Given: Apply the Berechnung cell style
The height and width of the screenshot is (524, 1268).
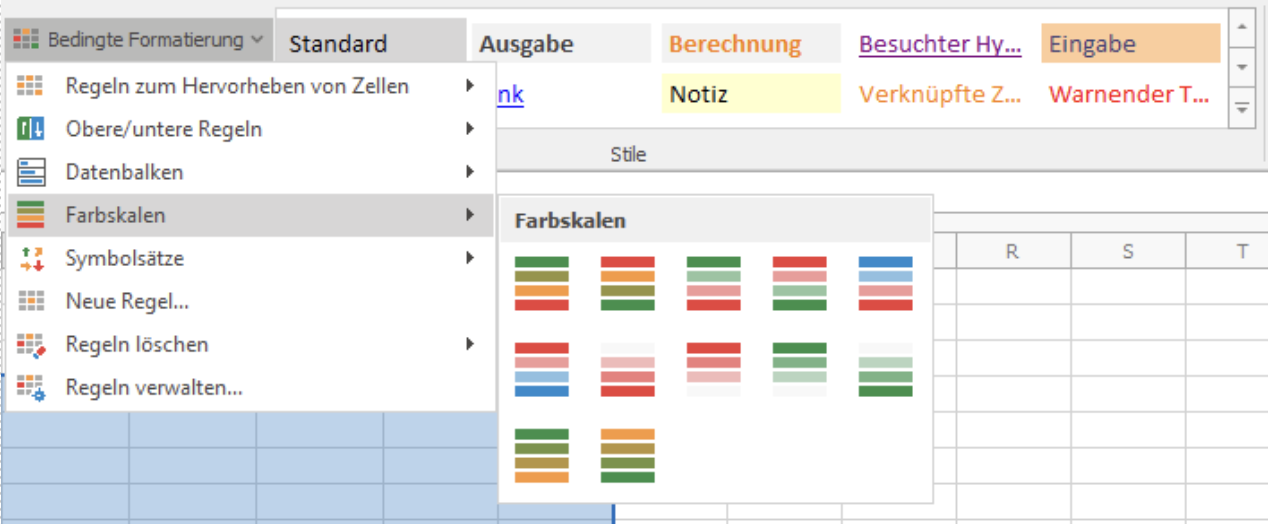Looking at the screenshot, I should coord(751,44).
